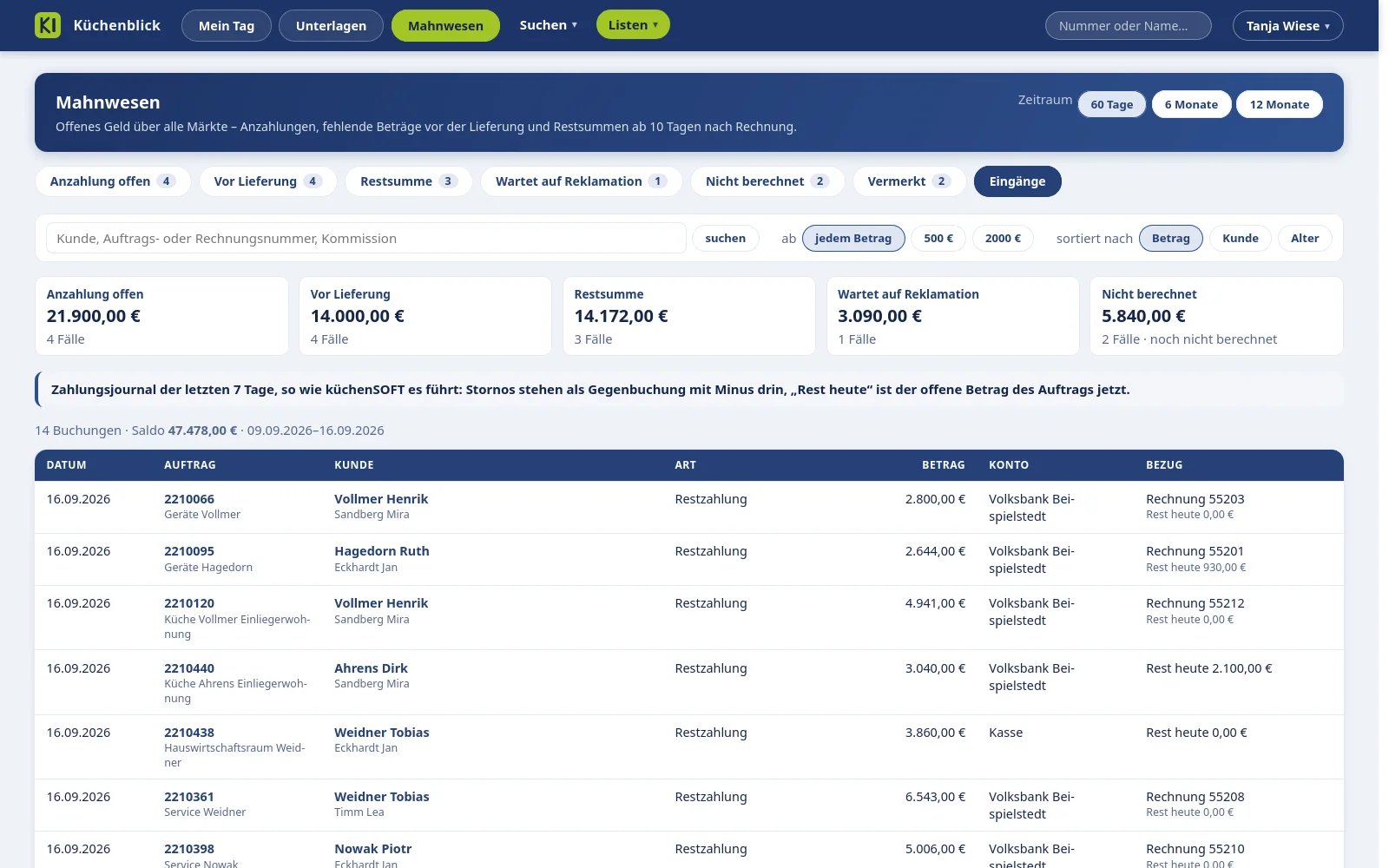Open the Wartet auf Reklamation summary card

953,316
